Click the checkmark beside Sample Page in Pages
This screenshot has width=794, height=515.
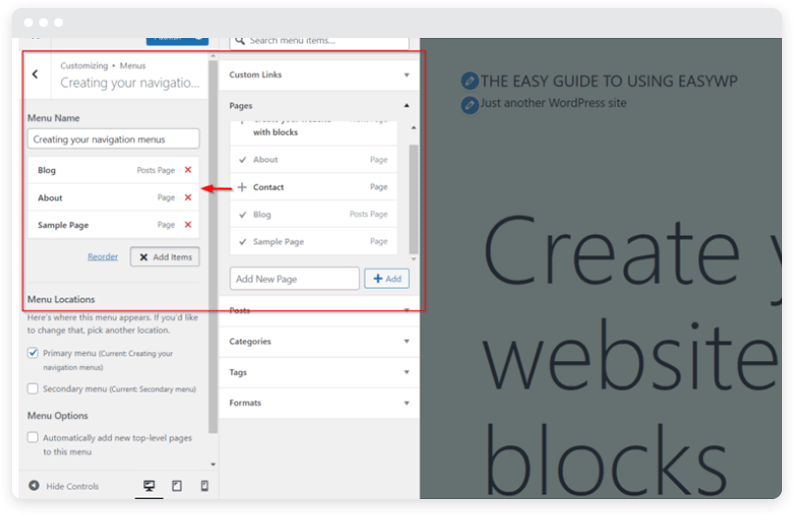(243, 242)
